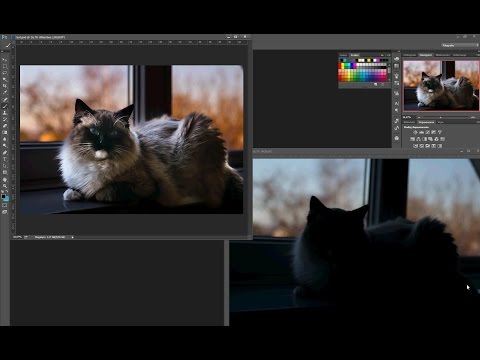Add a Brightness/Contrast adjustment
480x360 pixels.
coord(415,132)
